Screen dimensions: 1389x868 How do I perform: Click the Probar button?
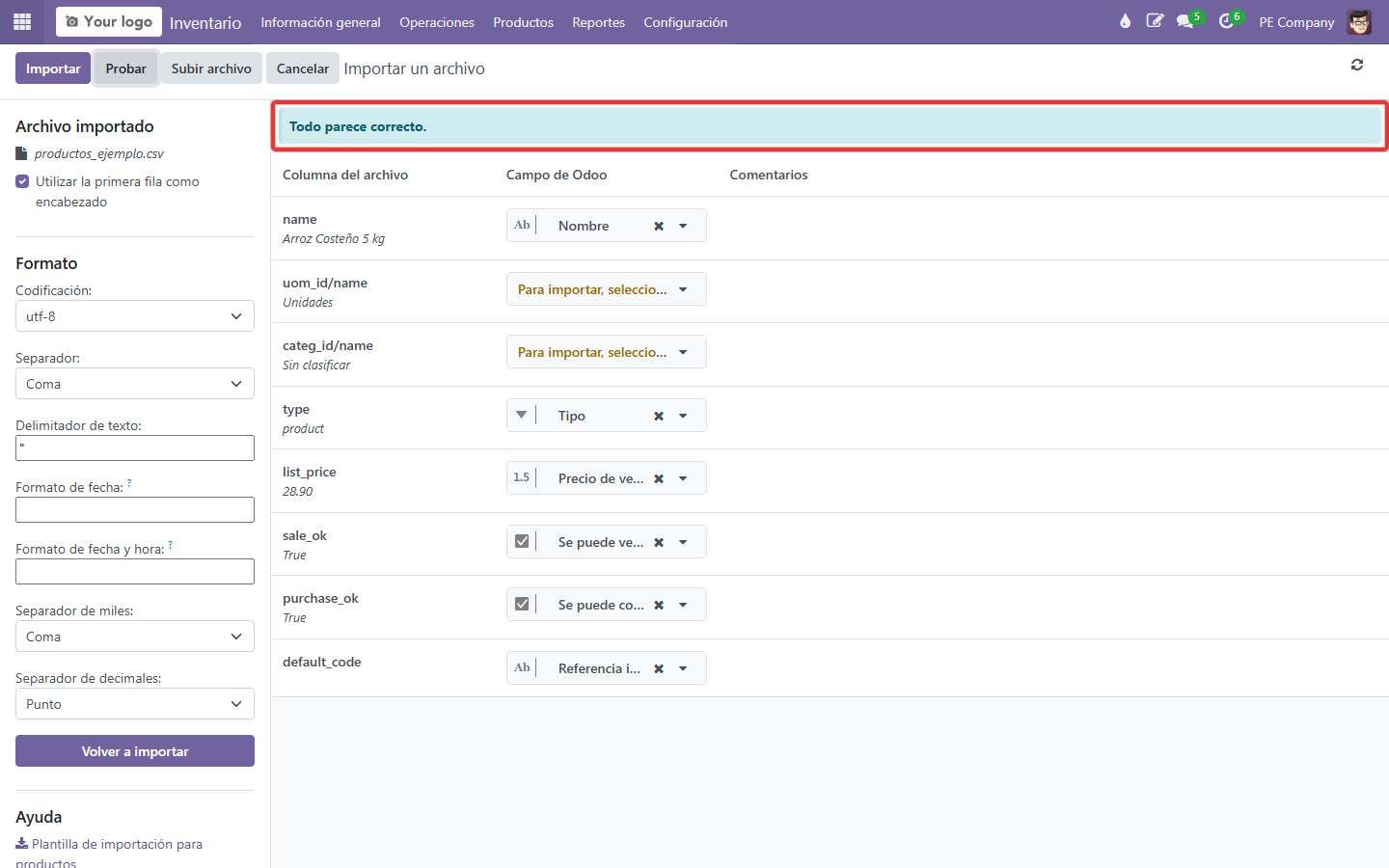126,68
